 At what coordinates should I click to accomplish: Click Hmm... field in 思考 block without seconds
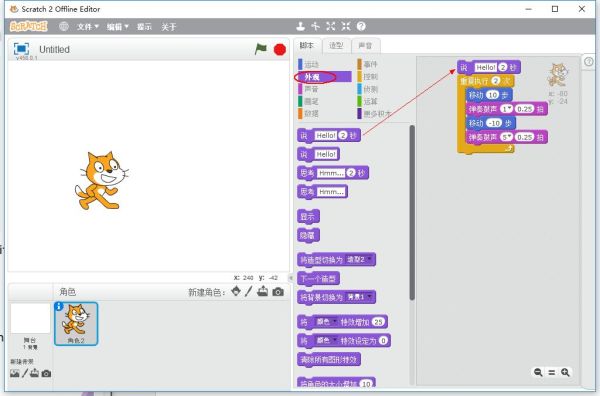tap(331, 192)
